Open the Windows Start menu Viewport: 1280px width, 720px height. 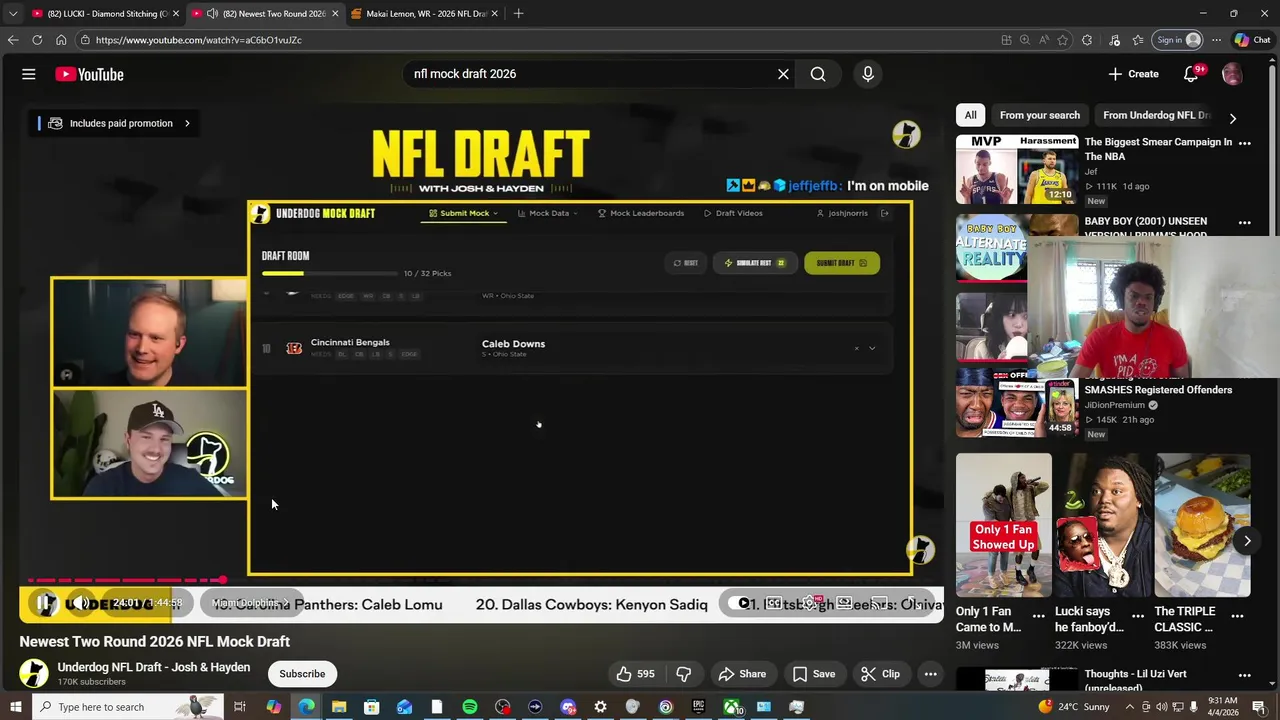15,707
